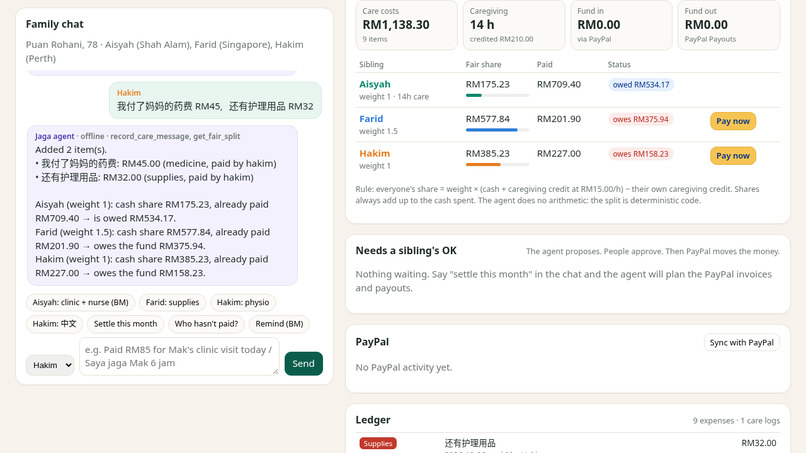Click the 'owes RM158.23' status badge

(640, 154)
